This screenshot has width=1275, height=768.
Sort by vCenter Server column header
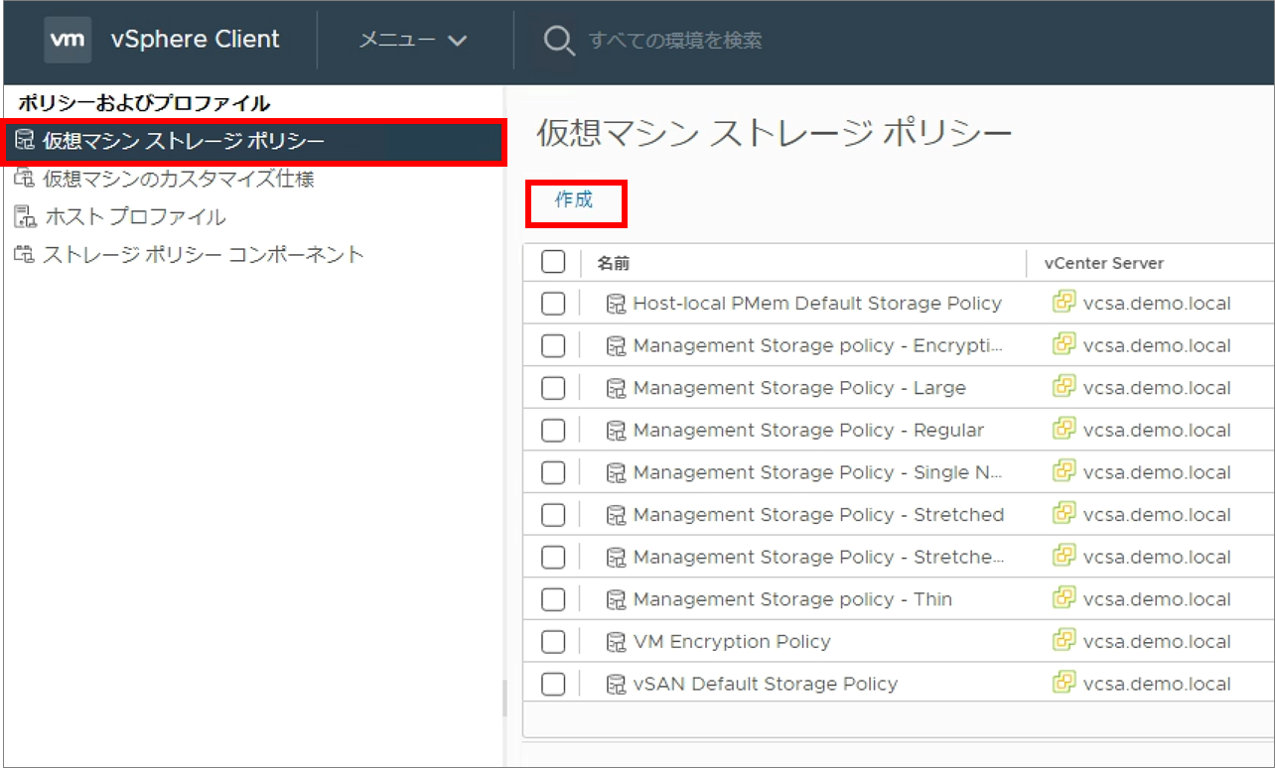(1104, 263)
